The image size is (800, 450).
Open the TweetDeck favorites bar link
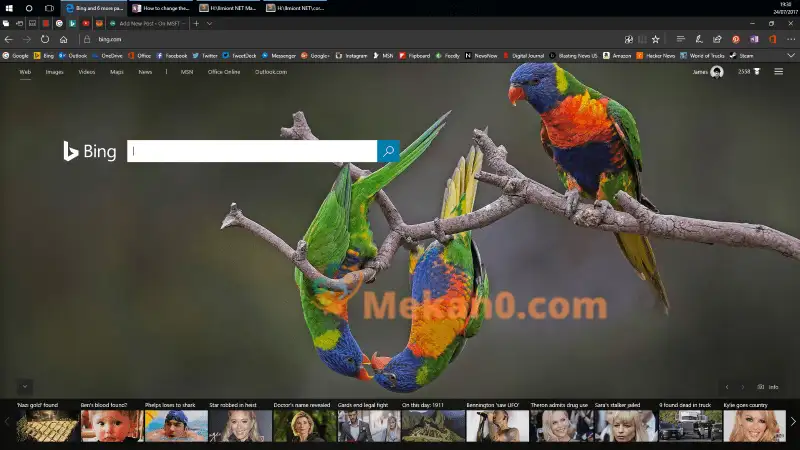(239, 56)
